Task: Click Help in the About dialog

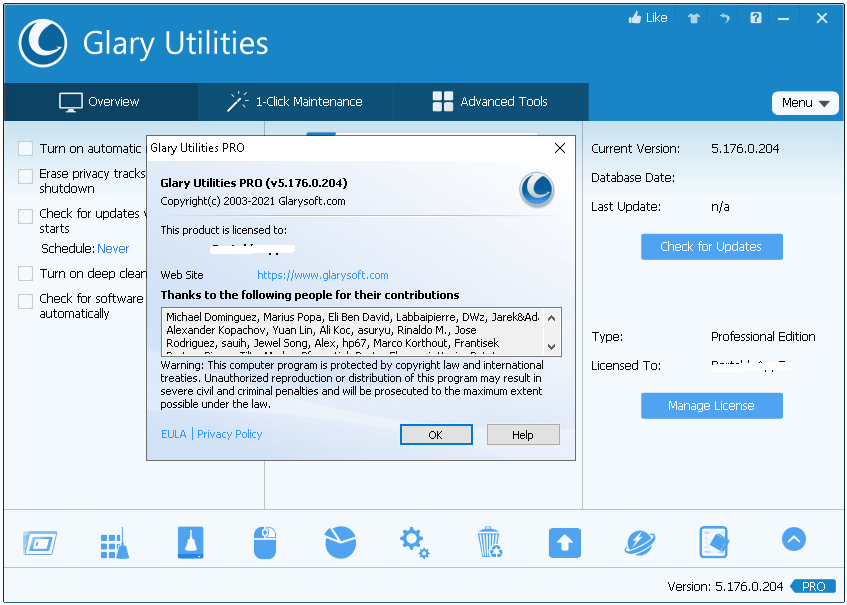Action: (x=523, y=435)
